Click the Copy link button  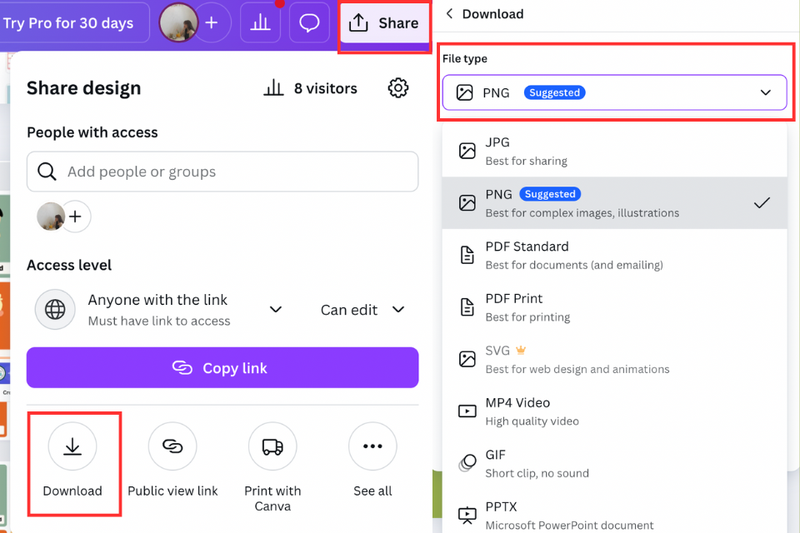coord(222,368)
